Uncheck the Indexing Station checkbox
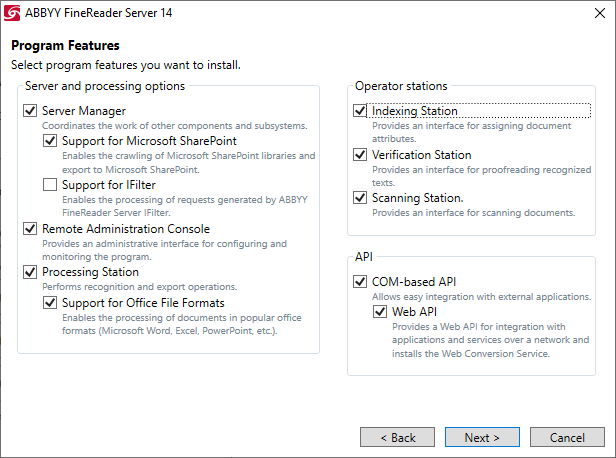 [x=360, y=111]
